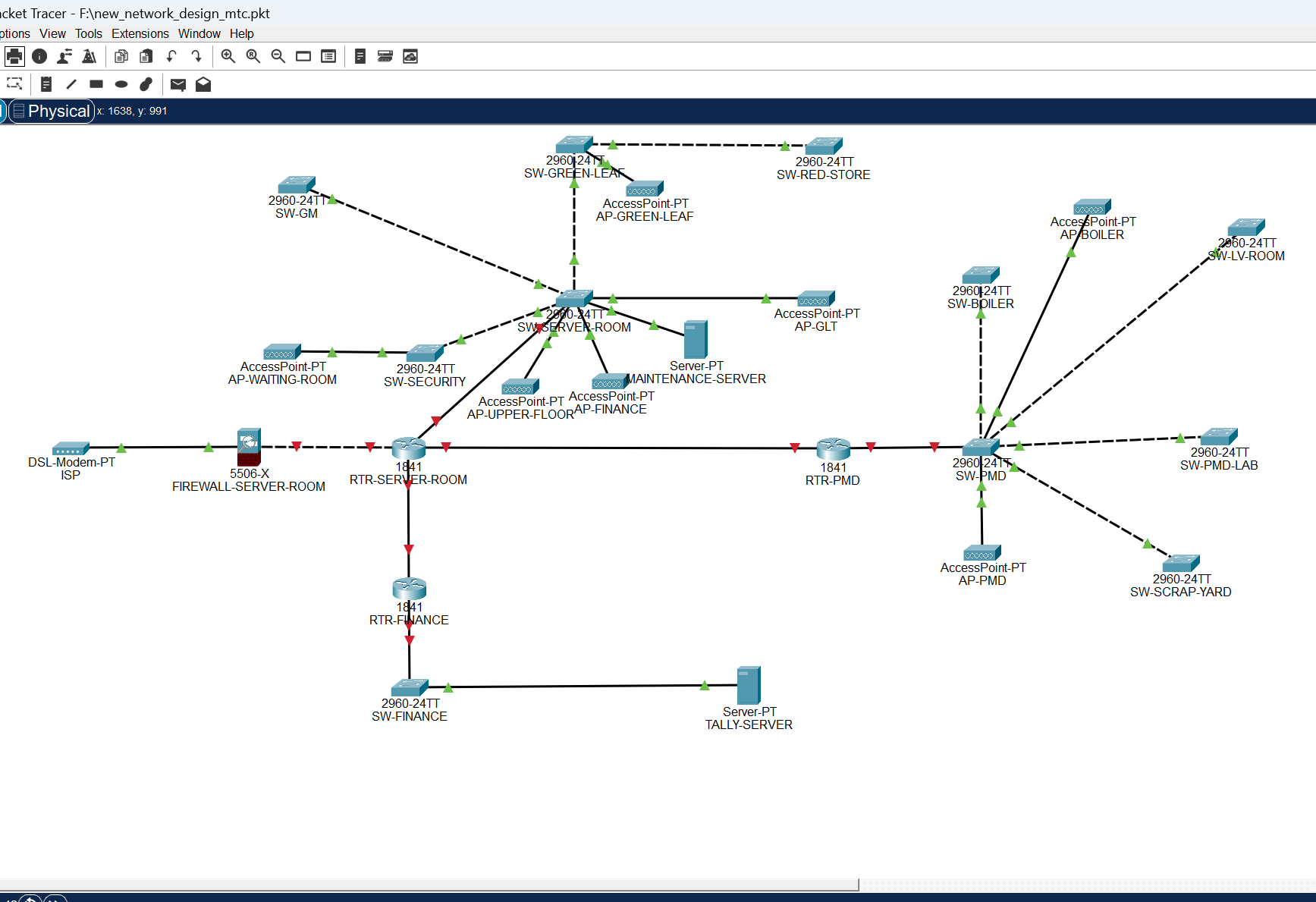Image resolution: width=1316 pixels, height=902 pixels.
Task: Open the Window menu
Action: (x=199, y=33)
